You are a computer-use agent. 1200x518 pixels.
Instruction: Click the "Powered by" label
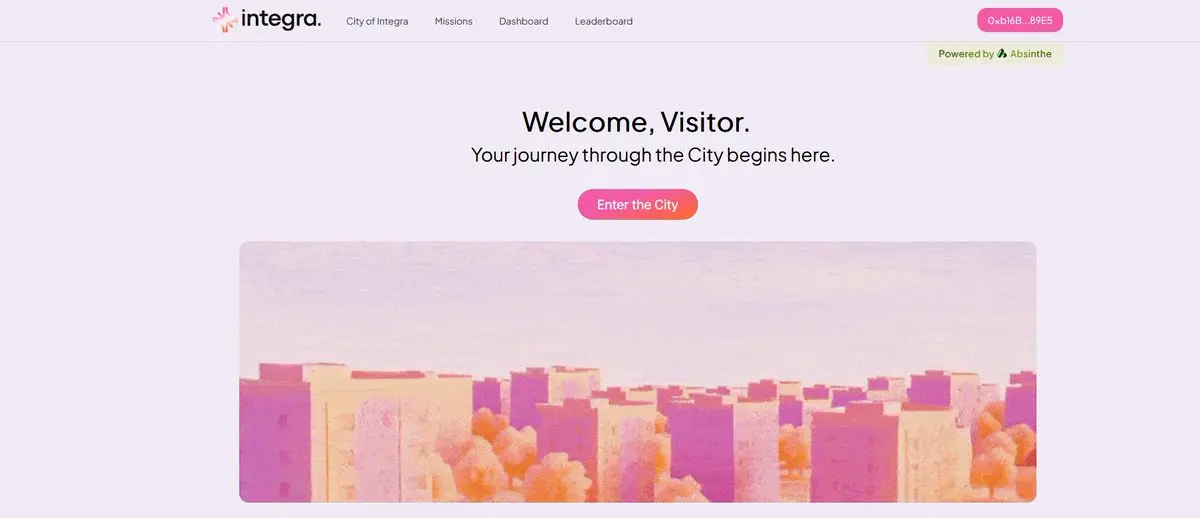coord(966,54)
